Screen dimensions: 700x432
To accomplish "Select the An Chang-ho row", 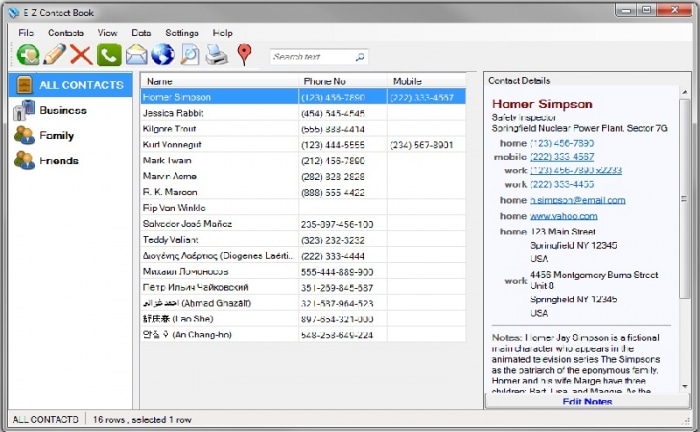I will coord(303,335).
